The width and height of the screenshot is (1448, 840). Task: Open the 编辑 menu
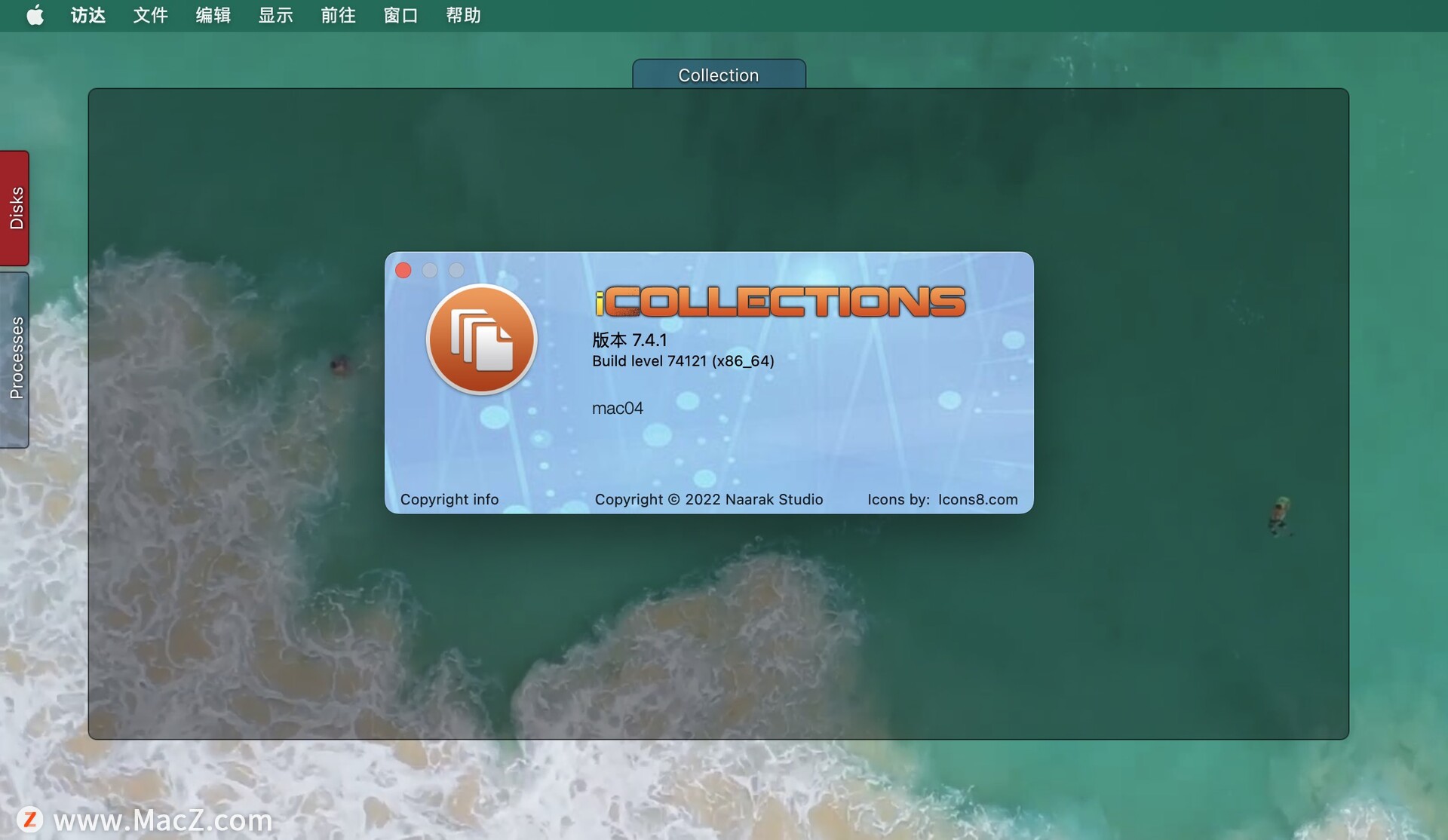[x=213, y=15]
